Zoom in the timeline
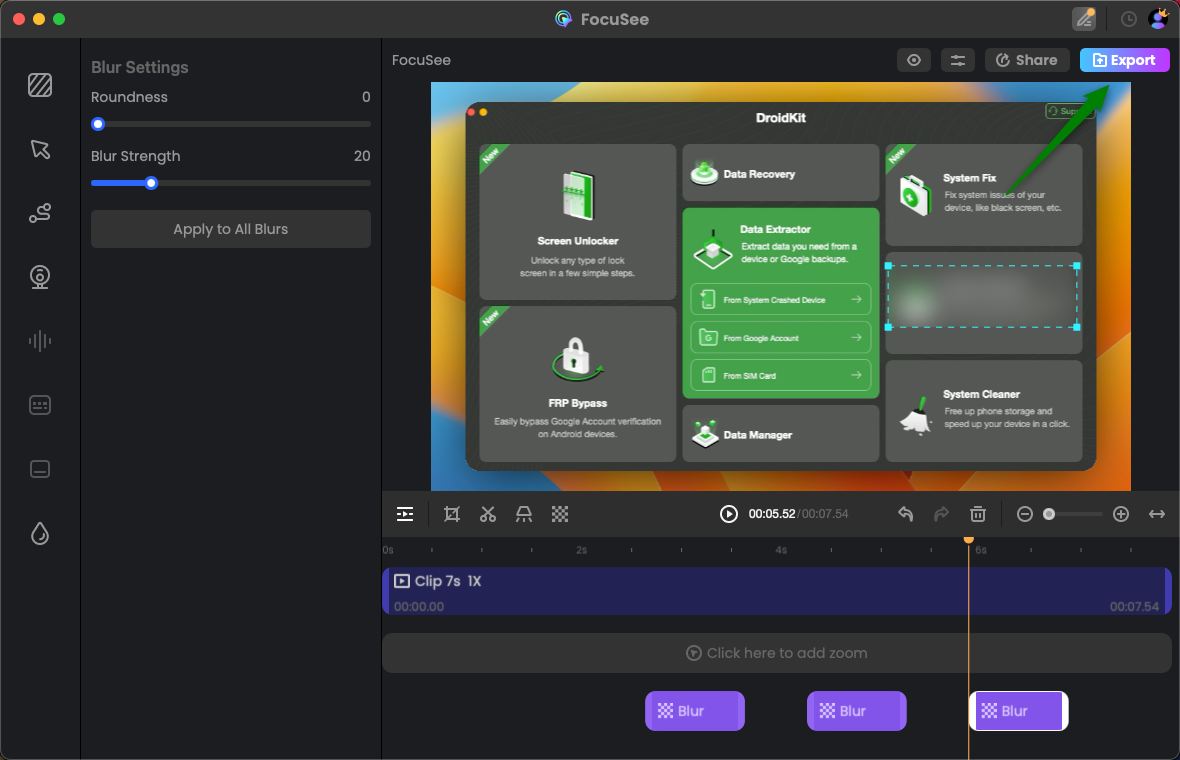 tap(1121, 514)
